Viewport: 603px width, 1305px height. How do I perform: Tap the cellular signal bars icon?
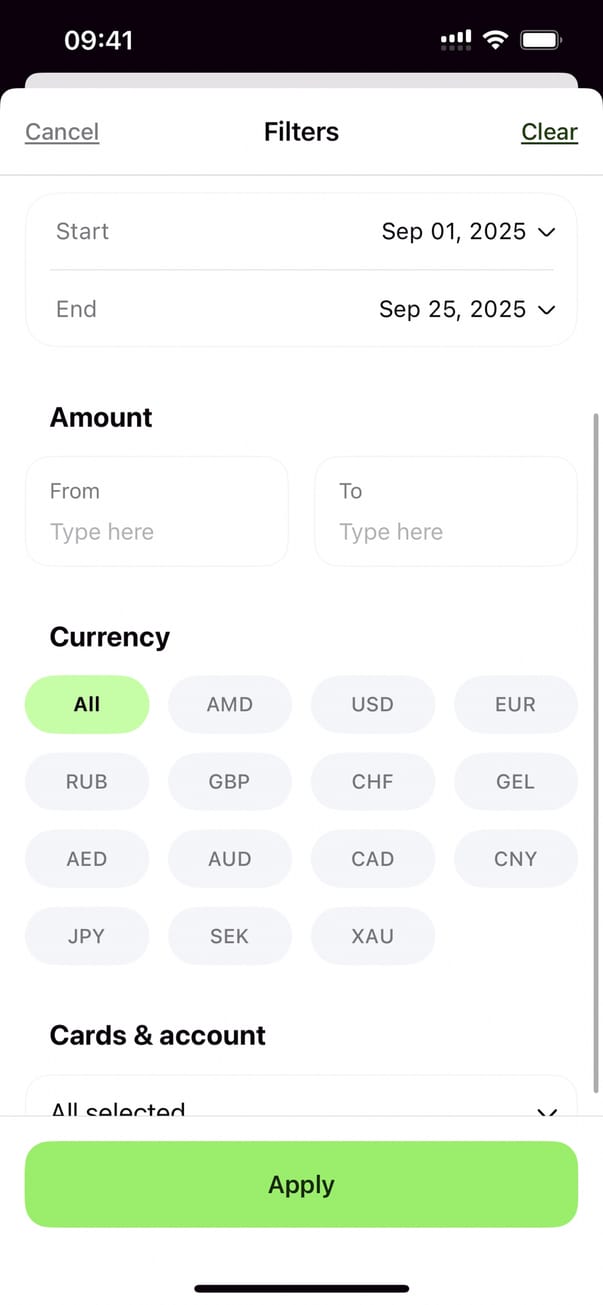456,40
